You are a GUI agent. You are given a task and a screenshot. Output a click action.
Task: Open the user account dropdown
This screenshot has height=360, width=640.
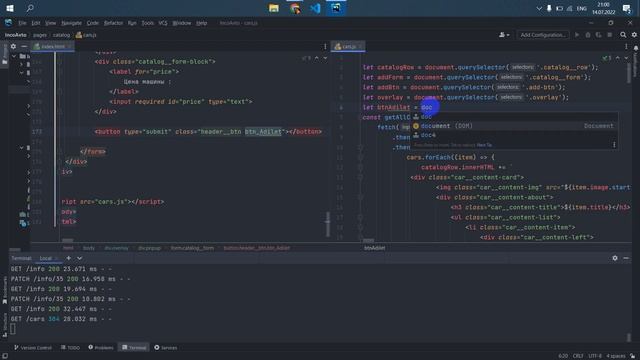click(504, 35)
